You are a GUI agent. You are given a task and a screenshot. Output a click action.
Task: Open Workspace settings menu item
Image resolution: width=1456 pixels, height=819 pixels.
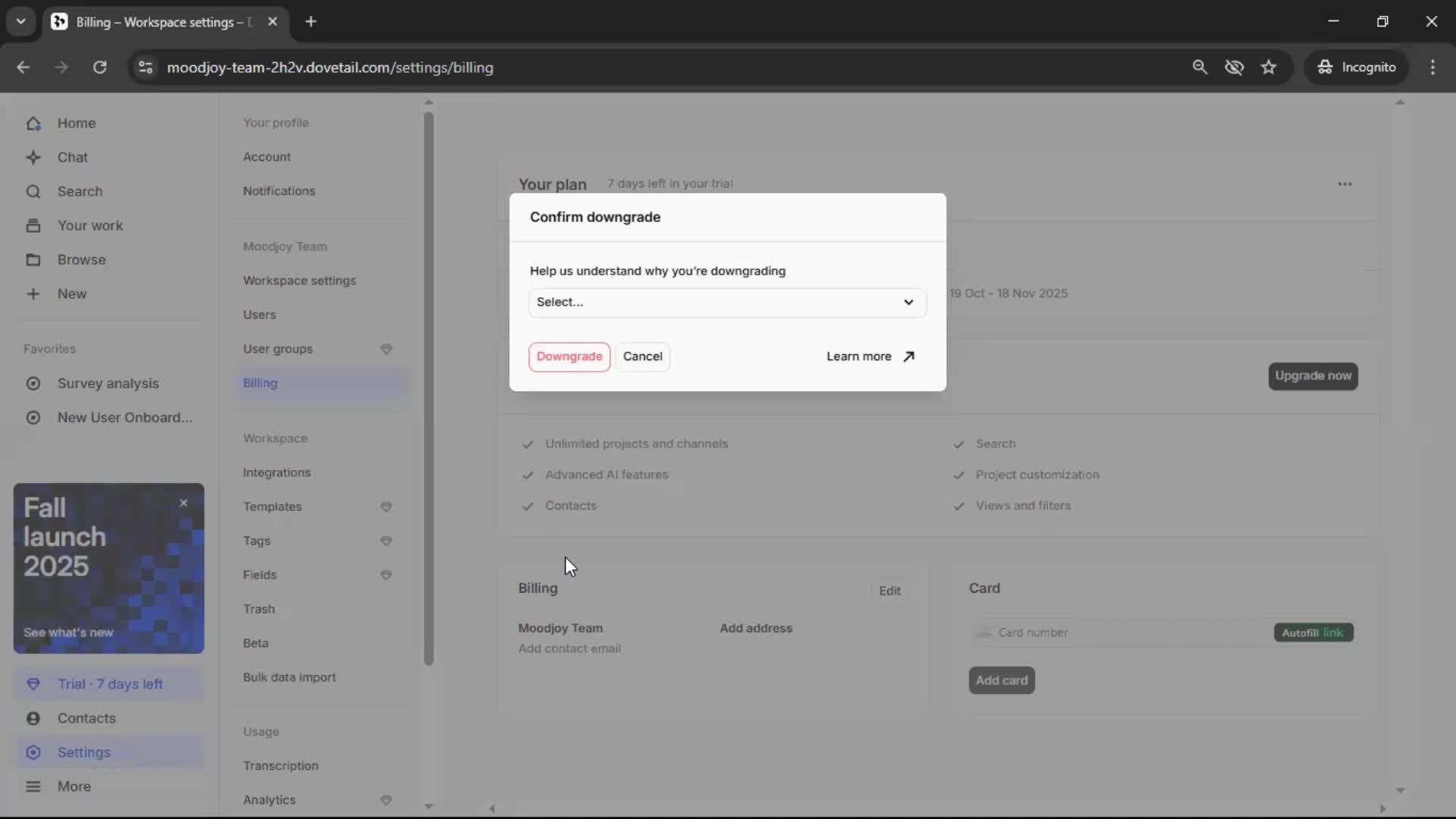(x=299, y=281)
